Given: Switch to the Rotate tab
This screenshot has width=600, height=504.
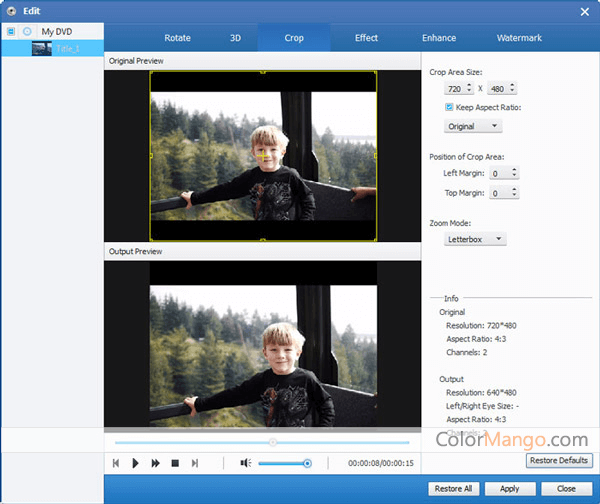Looking at the screenshot, I should [x=177, y=38].
